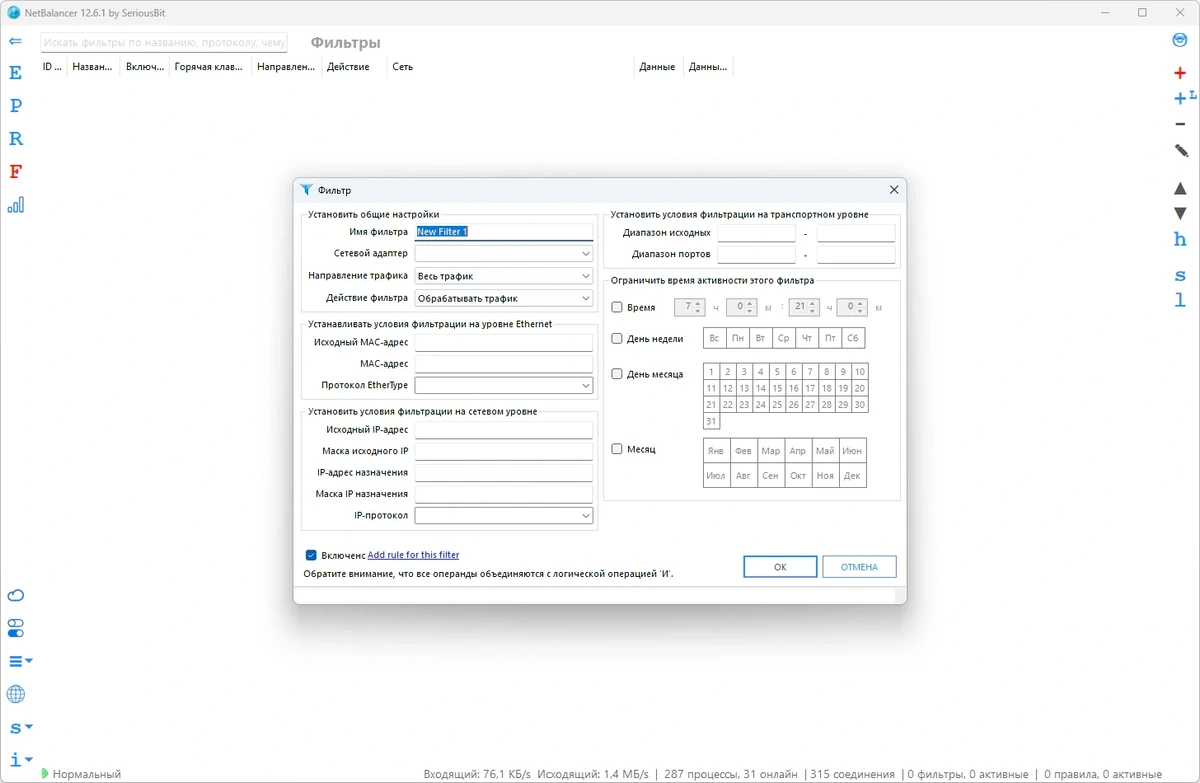Click the end hour stepper showing 21
Screen dimensions: 1200x783
804,308
